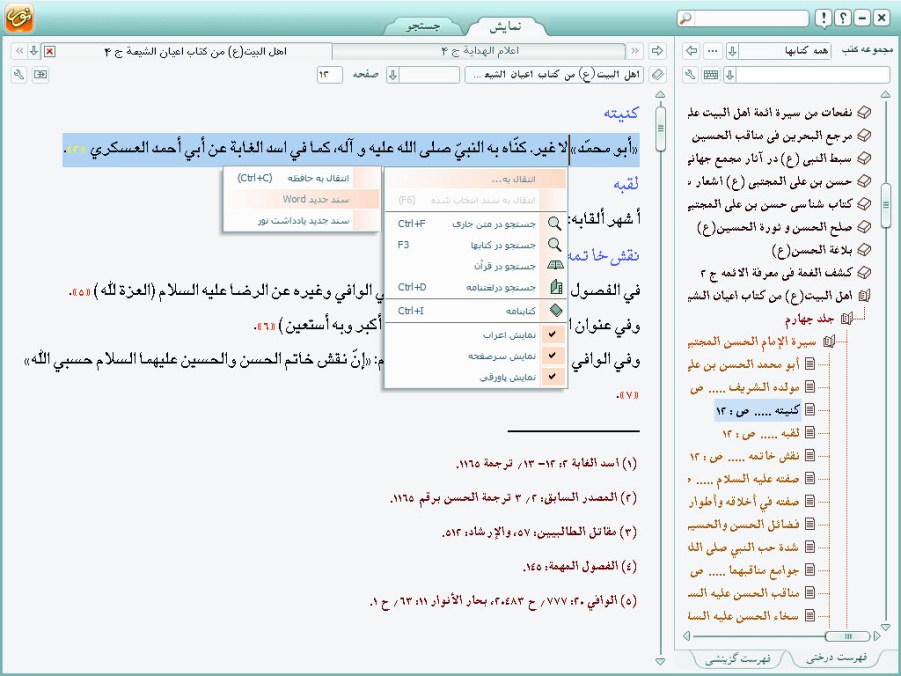Expand the 'انتقال به...' submenu entry
Image resolution: width=901 pixels, height=676 pixels.
pyautogui.click(x=476, y=179)
